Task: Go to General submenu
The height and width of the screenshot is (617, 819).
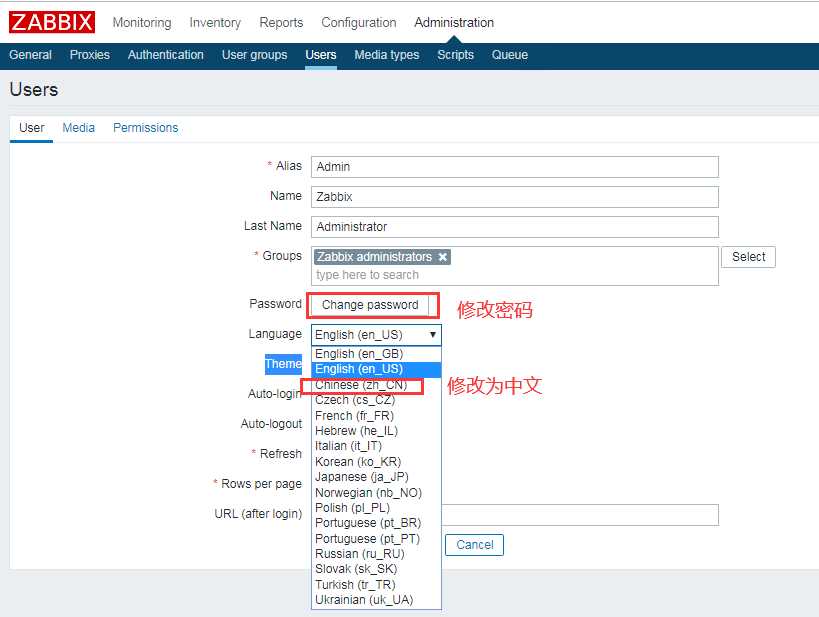Action: click(x=30, y=55)
